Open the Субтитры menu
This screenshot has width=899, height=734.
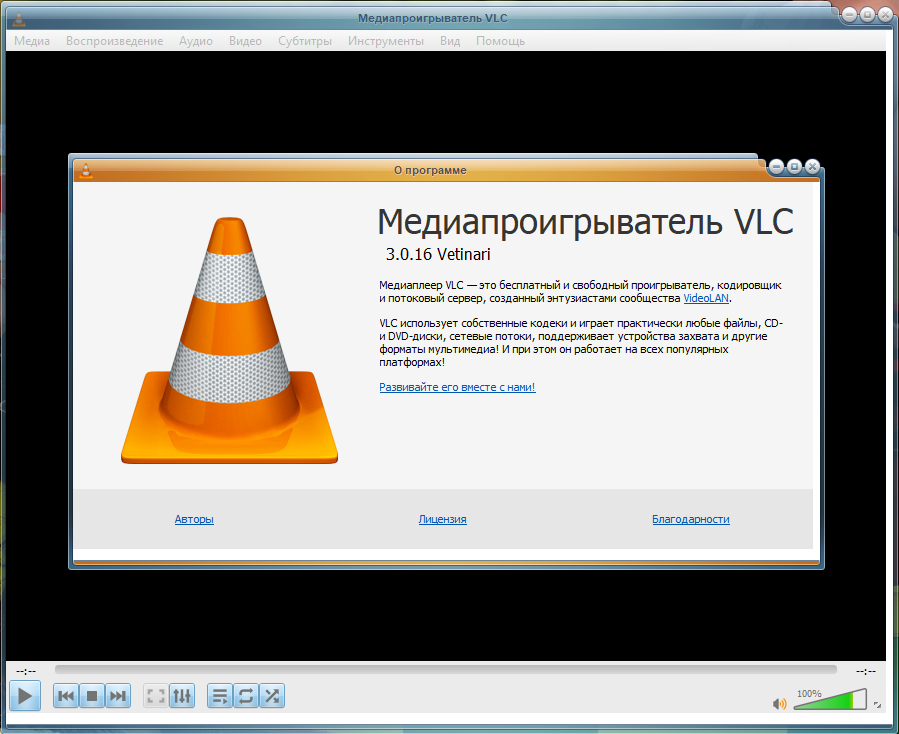click(305, 41)
